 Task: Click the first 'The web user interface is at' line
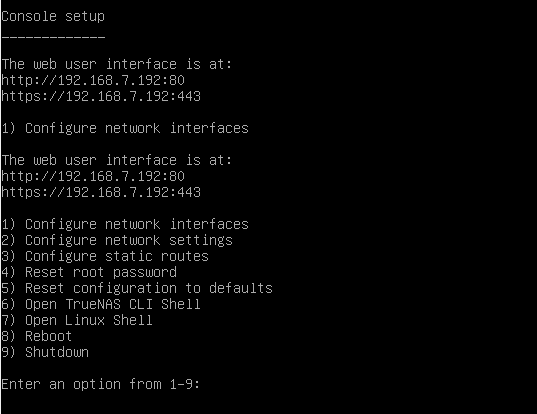117,64
